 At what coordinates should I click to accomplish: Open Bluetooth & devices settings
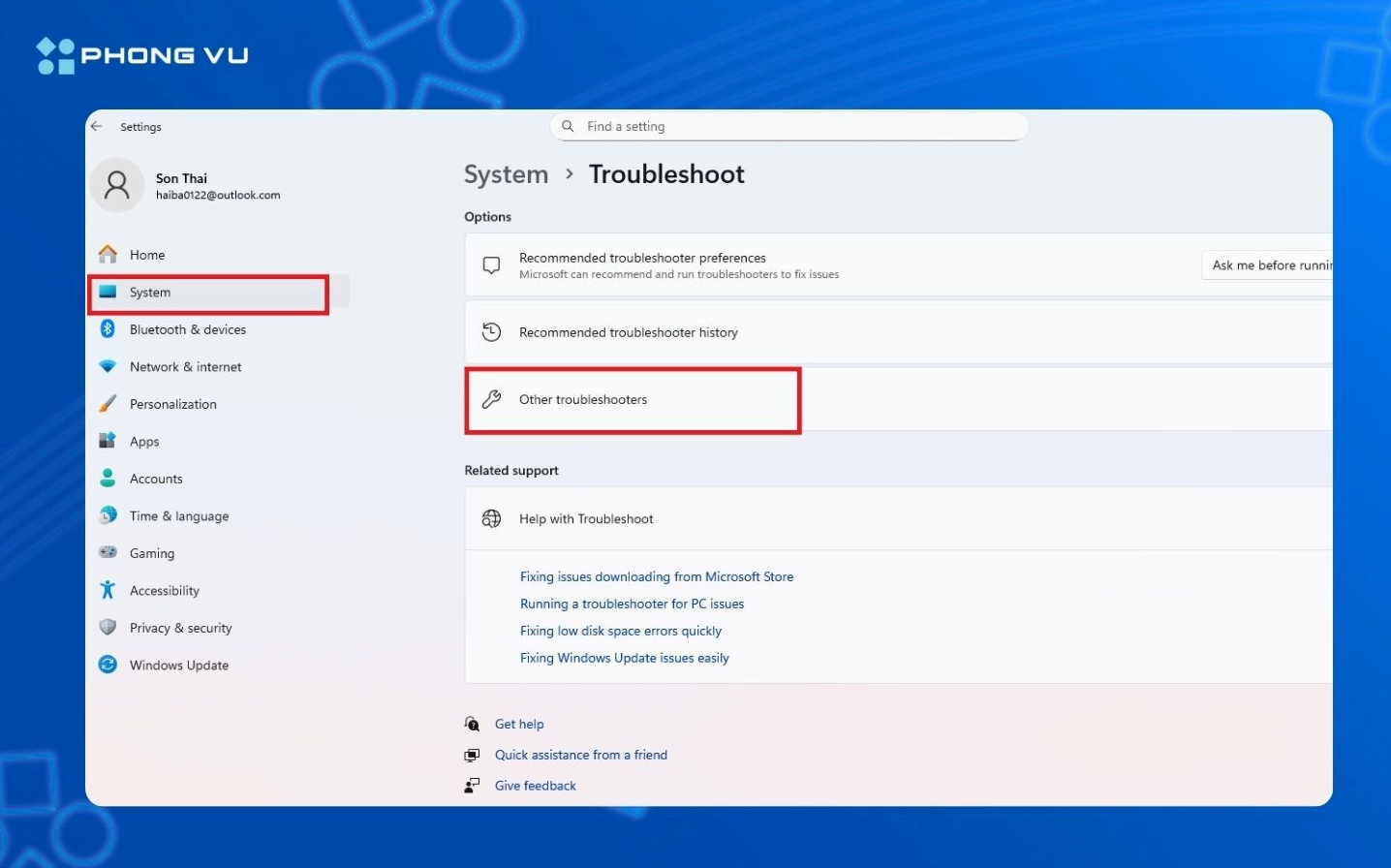click(188, 329)
